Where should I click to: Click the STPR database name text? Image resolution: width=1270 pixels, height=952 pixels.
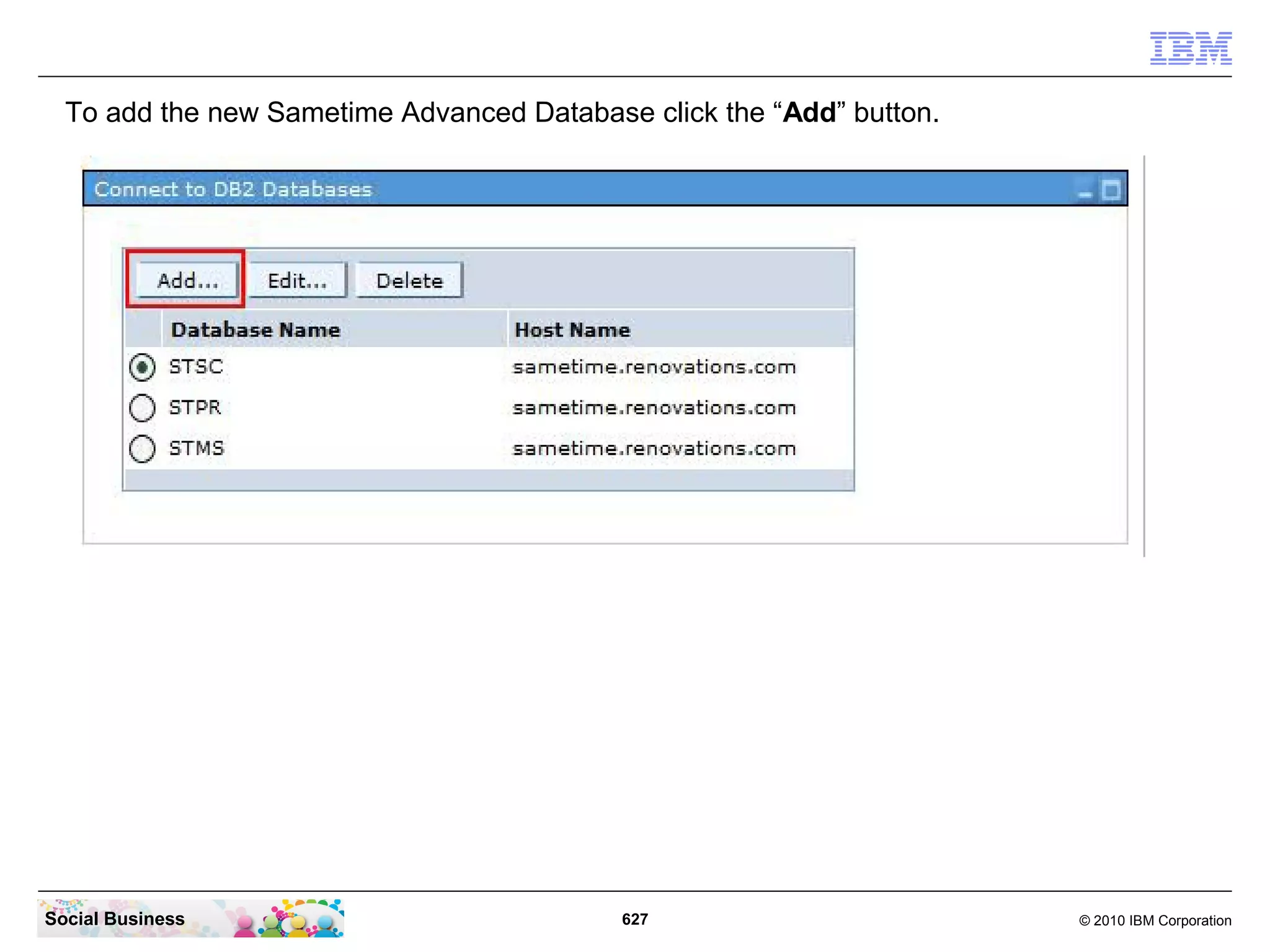coord(195,408)
